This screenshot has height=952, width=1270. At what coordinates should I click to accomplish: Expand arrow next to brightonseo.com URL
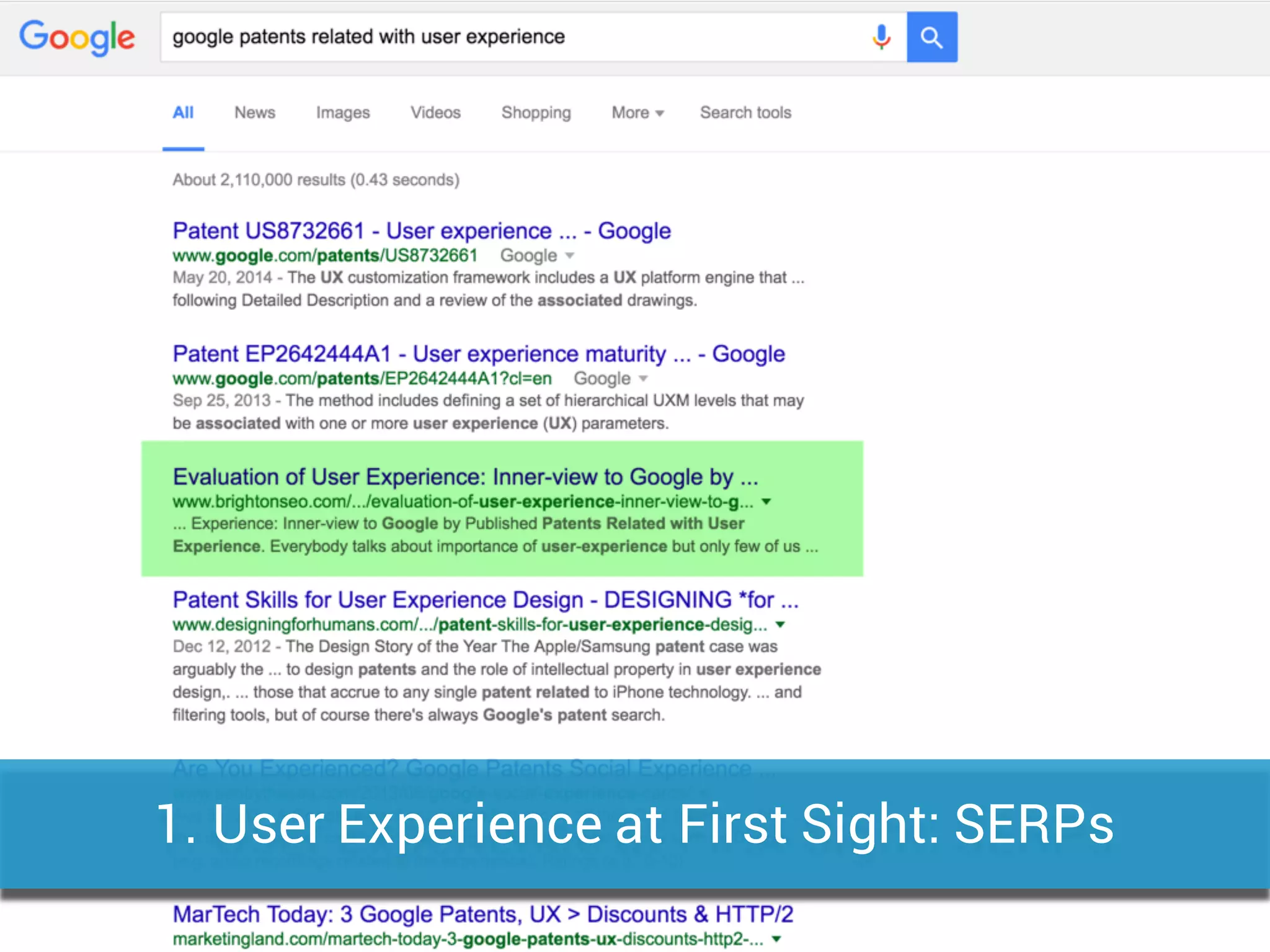tap(766, 501)
